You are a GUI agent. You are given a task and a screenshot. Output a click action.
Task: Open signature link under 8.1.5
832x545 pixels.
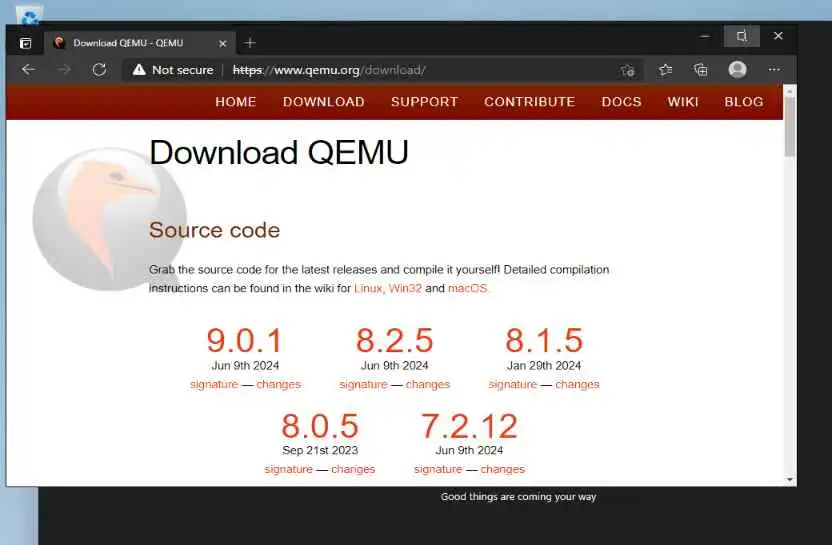513,384
